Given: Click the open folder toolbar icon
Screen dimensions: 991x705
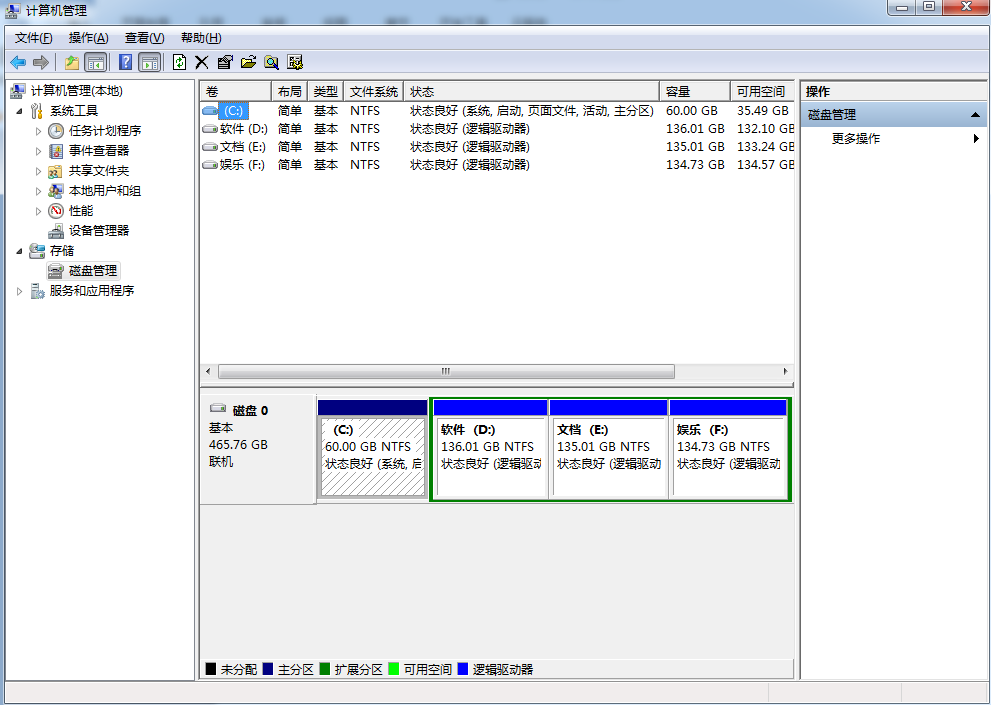Looking at the screenshot, I should pos(248,62).
